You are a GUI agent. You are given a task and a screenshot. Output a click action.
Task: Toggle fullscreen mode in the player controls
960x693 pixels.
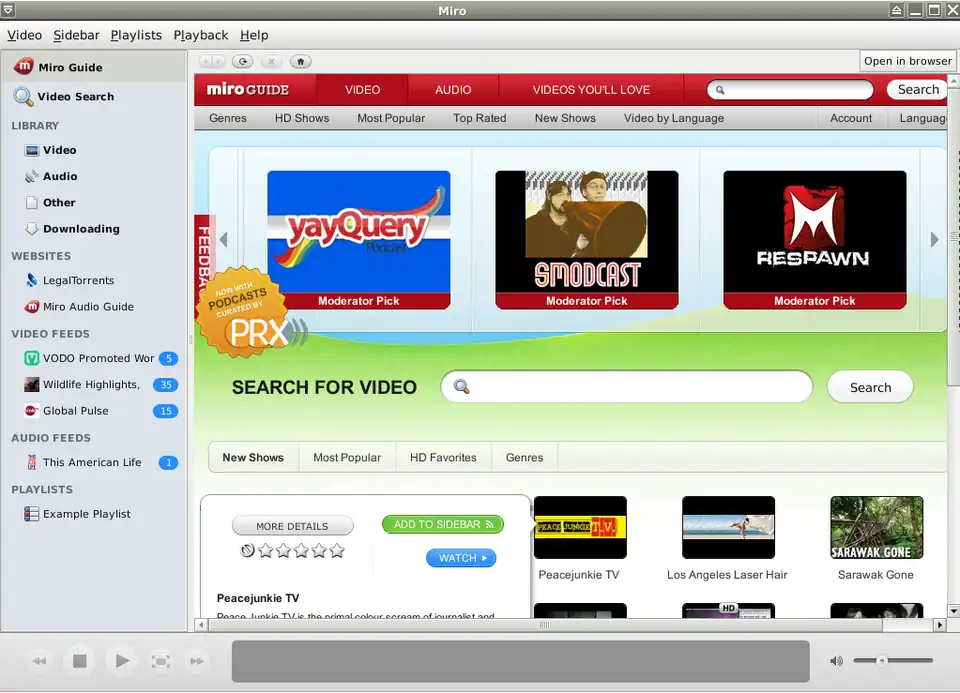click(x=160, y=661)
